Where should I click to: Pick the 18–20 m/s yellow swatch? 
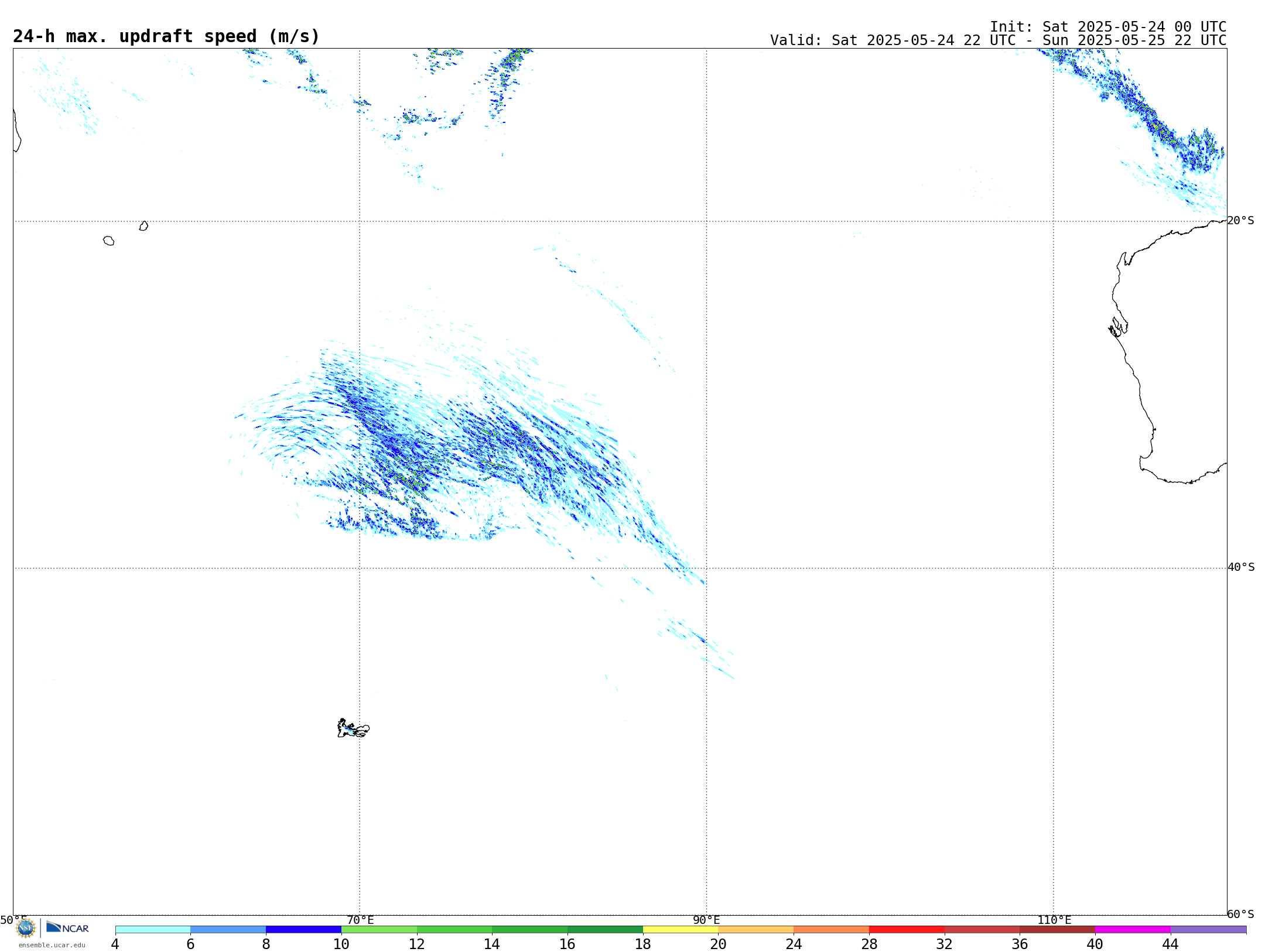[x=681, y=929]
